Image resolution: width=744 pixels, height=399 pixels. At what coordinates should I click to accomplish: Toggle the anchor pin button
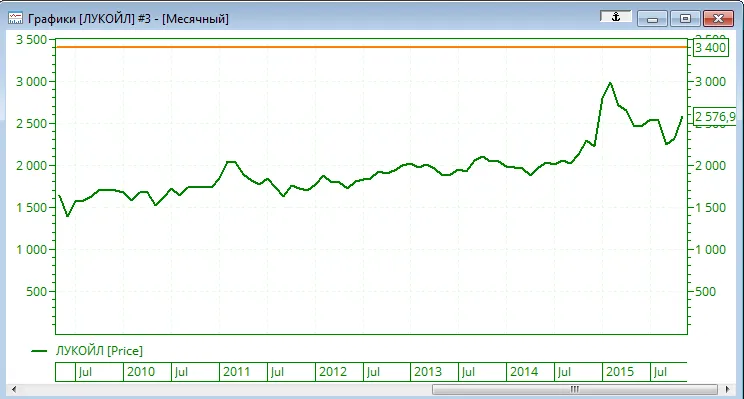pyautogui.click(x=615, y=17)
